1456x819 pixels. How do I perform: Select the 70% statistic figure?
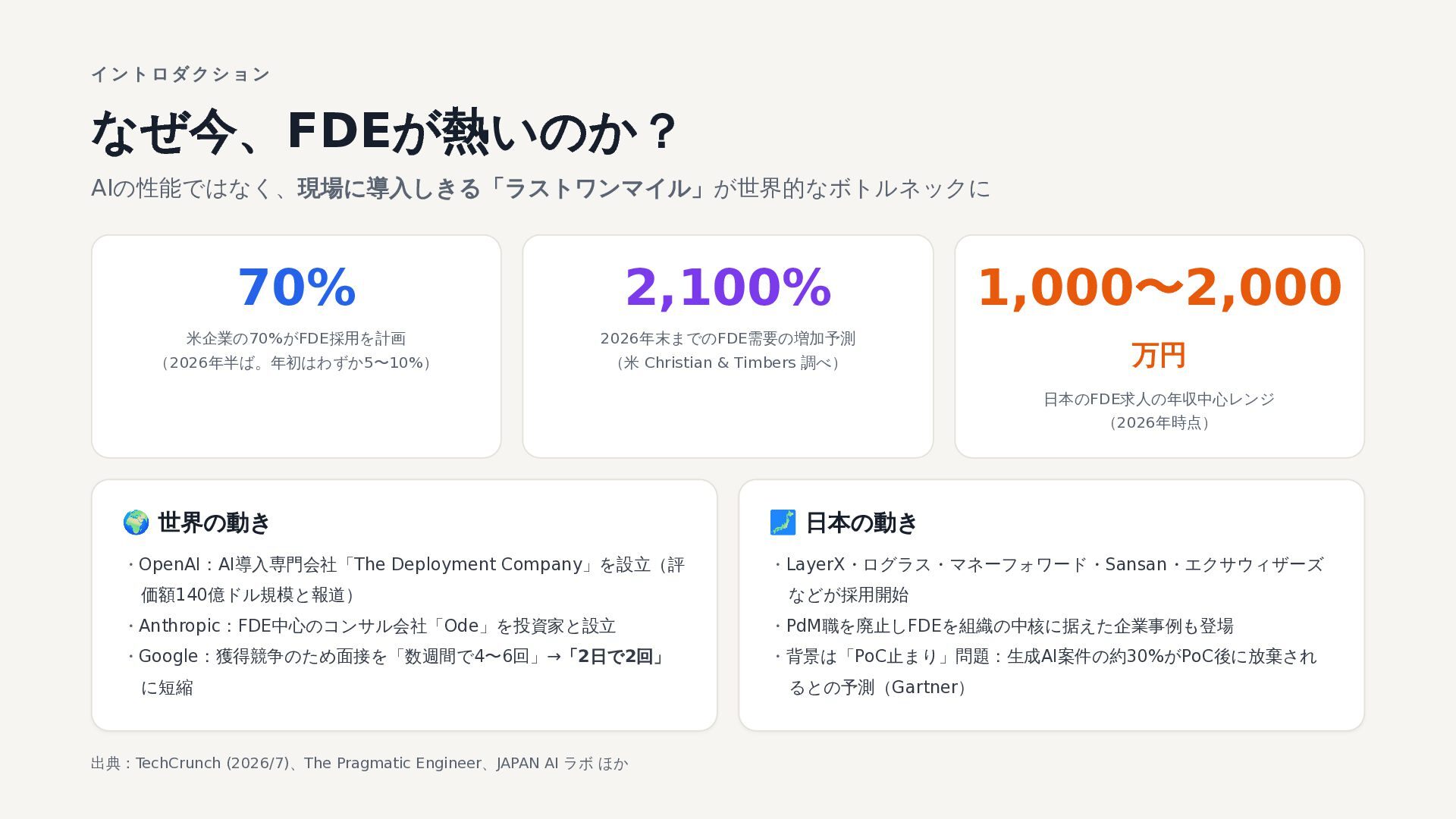click(x=297, y=287)
